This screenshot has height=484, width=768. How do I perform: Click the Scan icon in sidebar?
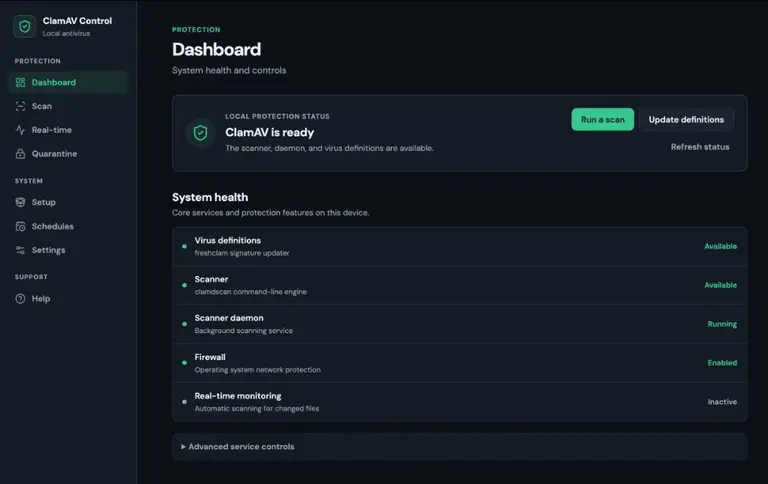20,106
